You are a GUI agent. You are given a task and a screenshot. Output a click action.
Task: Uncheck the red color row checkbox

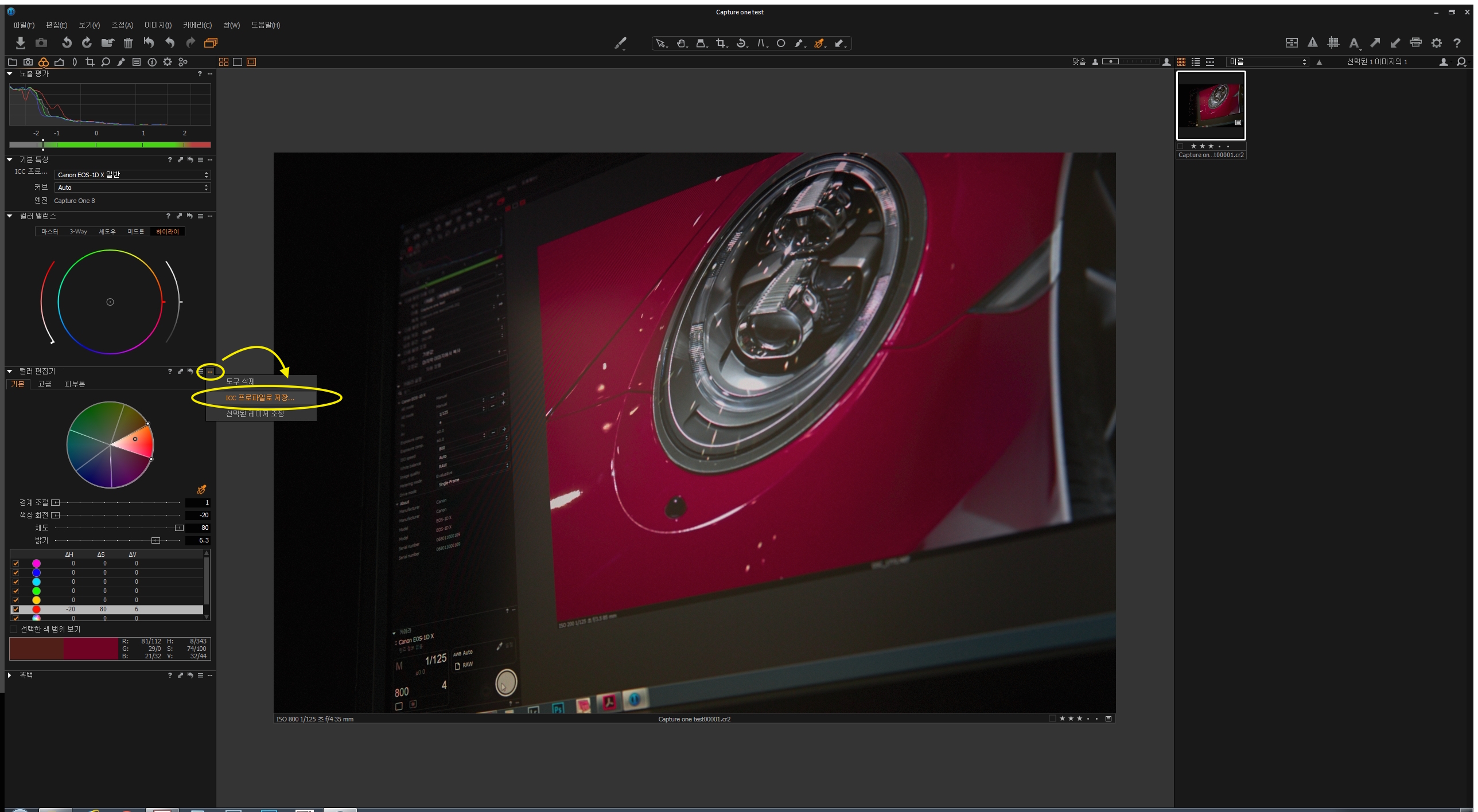[x=15, y=609]
